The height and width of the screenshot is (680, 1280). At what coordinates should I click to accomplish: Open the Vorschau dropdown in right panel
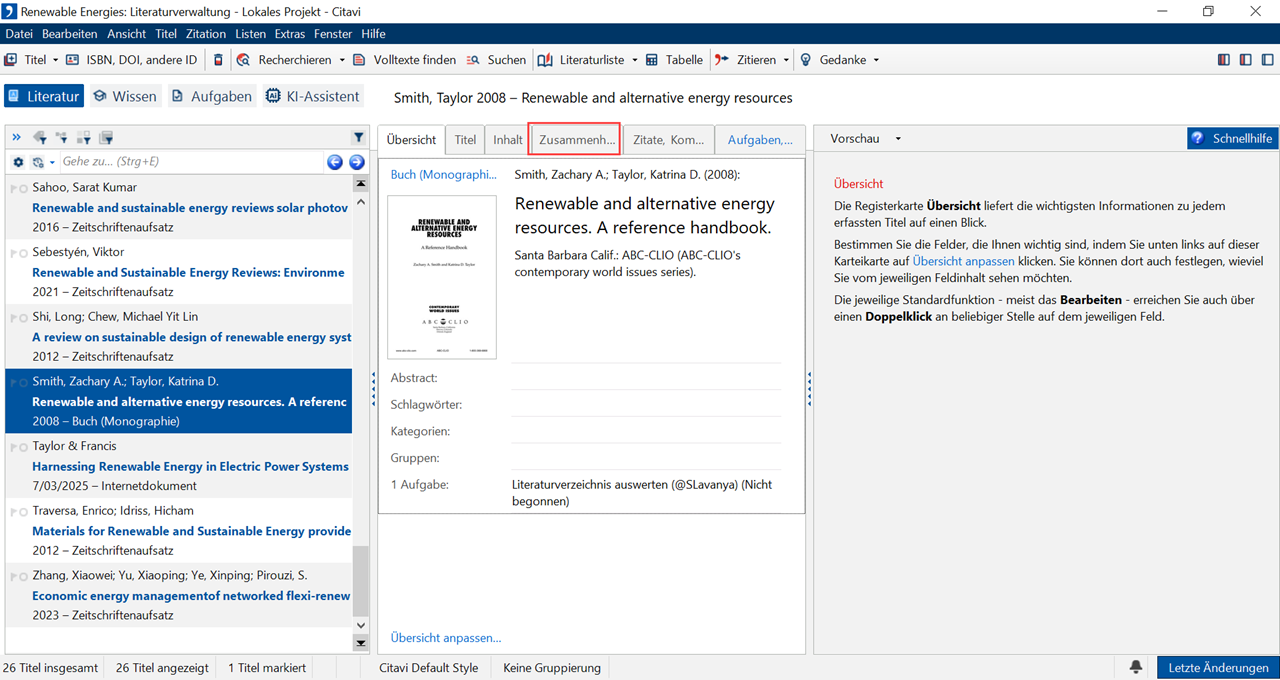click(897, 139)
